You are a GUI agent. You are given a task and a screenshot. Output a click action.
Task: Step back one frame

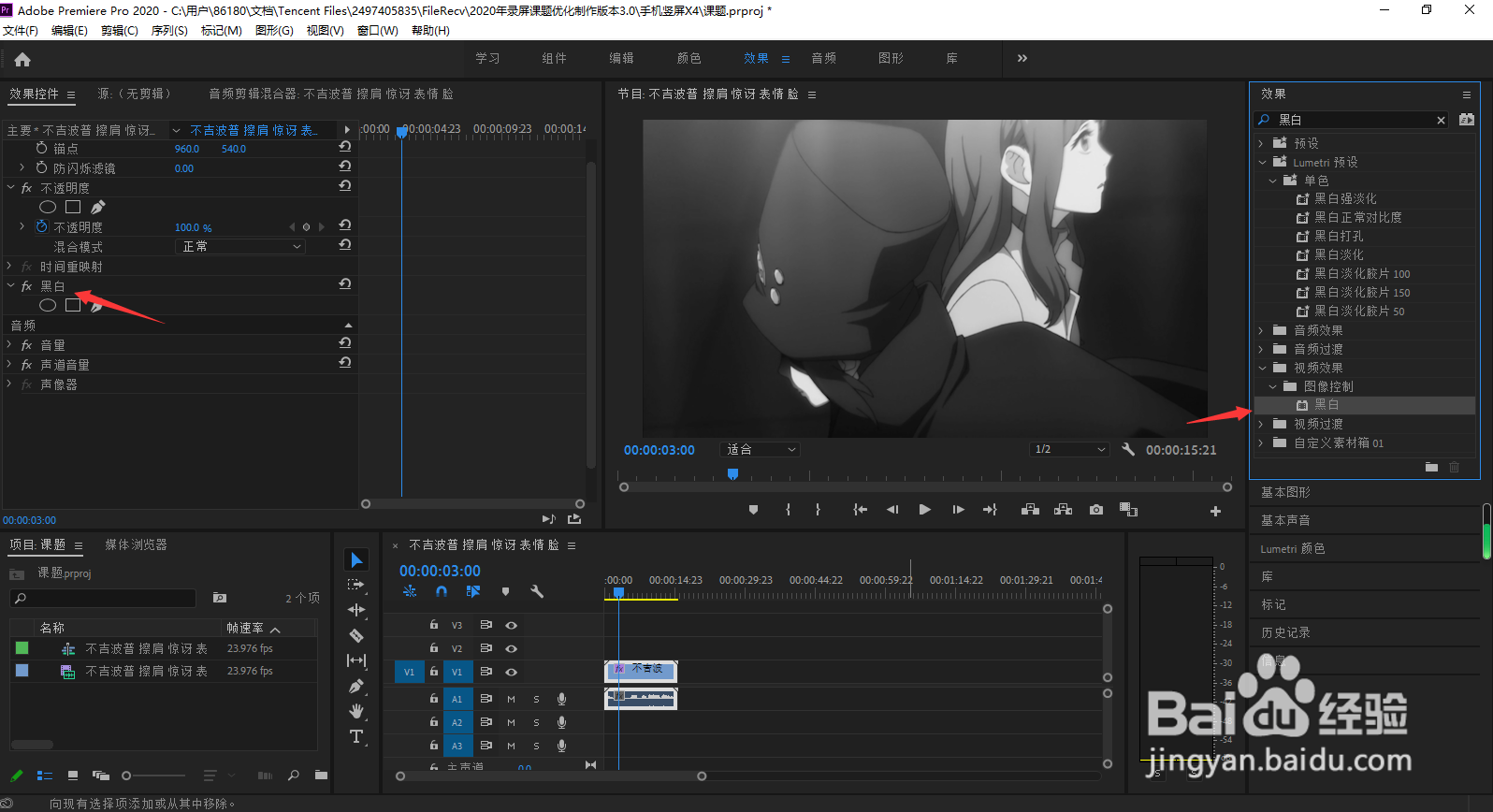click(x=892, y=510)
